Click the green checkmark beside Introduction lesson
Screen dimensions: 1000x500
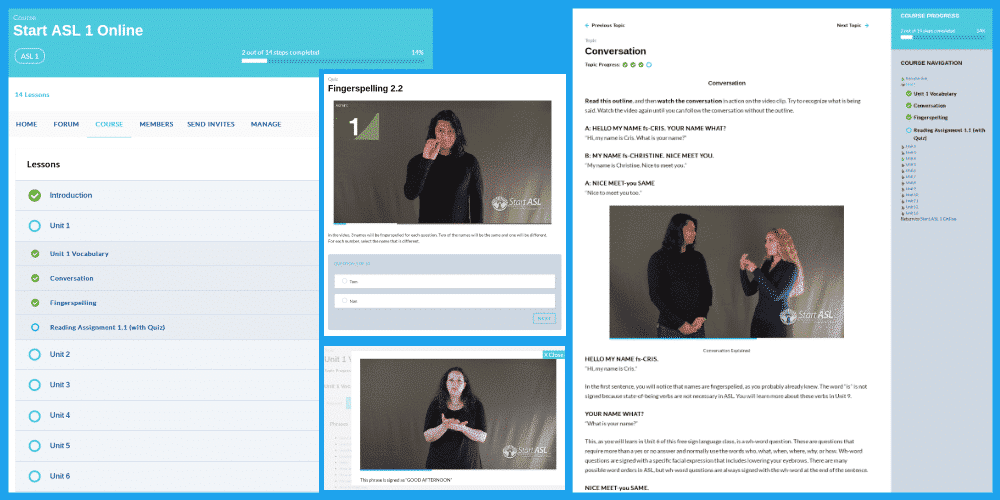[x=35, y=196]
